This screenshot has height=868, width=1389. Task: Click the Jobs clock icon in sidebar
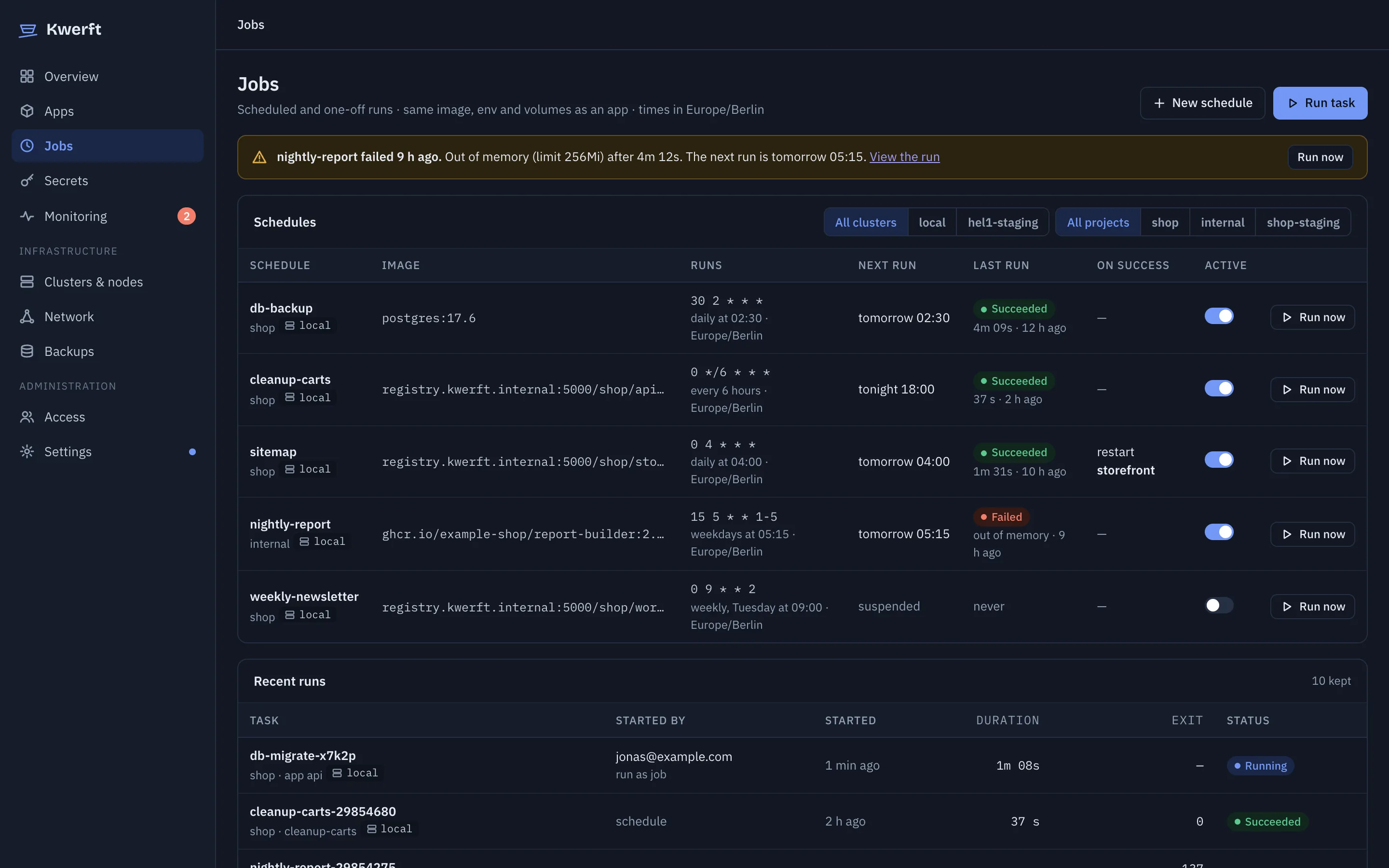(27, 146)
